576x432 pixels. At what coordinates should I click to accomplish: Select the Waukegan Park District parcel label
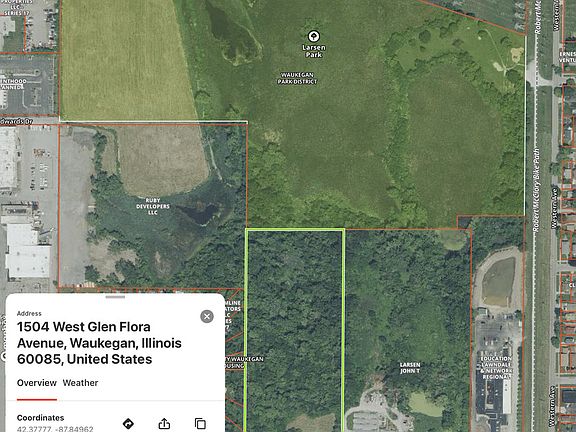pyautogui.click(x=297, y=78)
